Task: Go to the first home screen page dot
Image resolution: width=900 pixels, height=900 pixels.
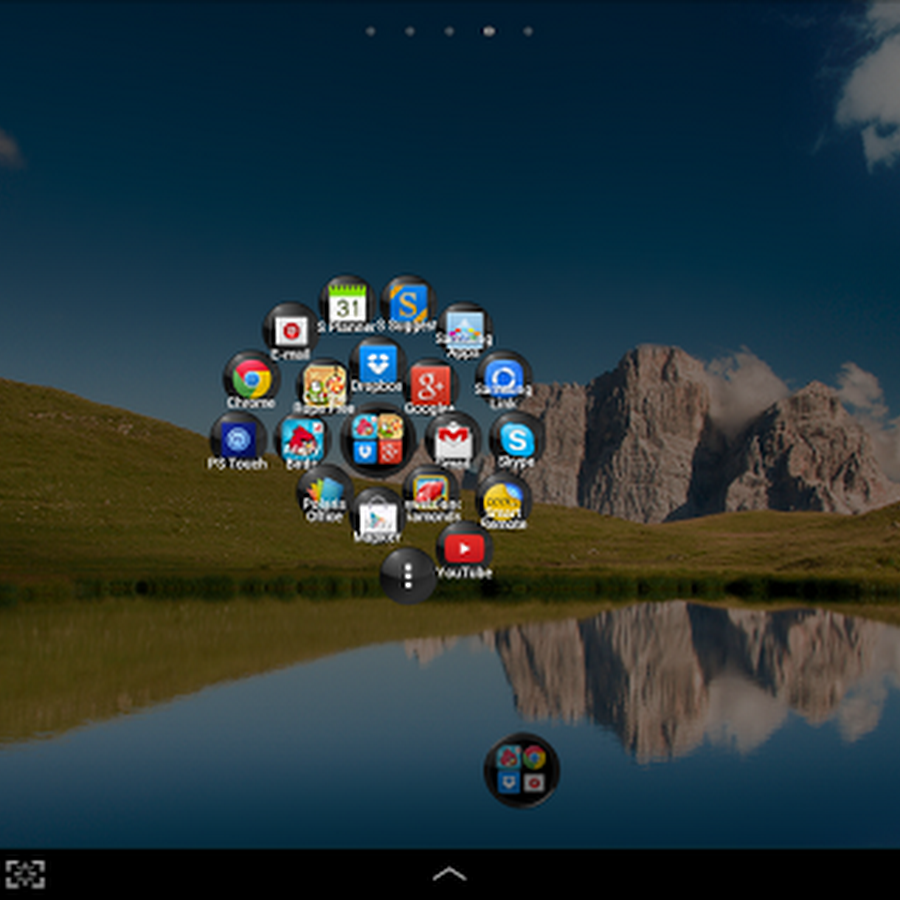Action: tap(371, 31)
